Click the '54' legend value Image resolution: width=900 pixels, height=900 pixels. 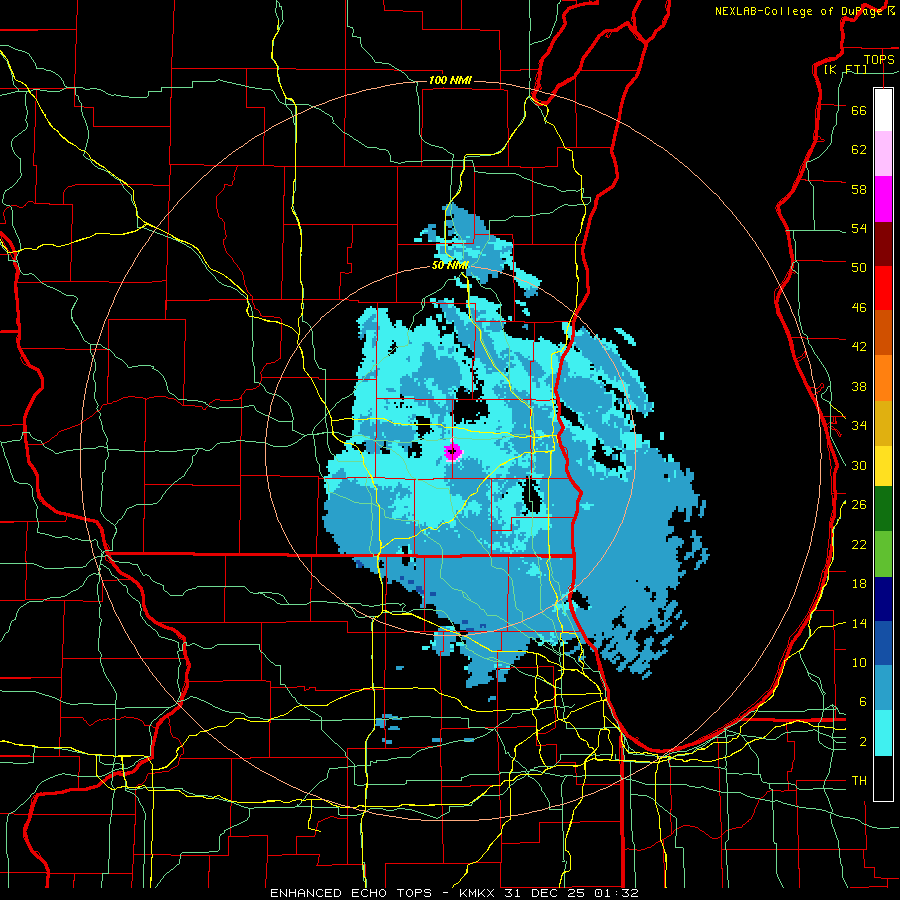point(859,228)
